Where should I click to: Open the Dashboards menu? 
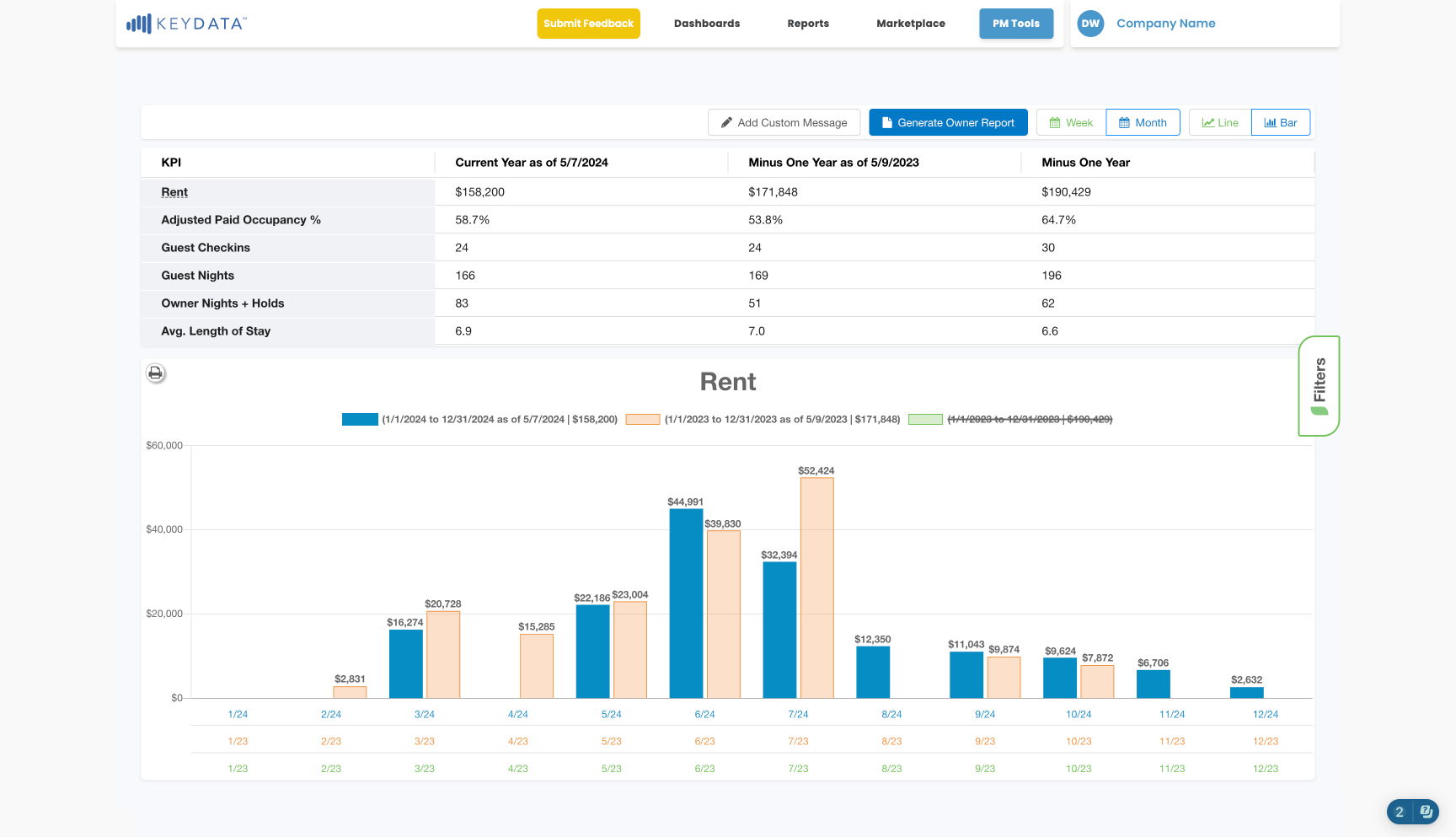[x=707, y=24]
